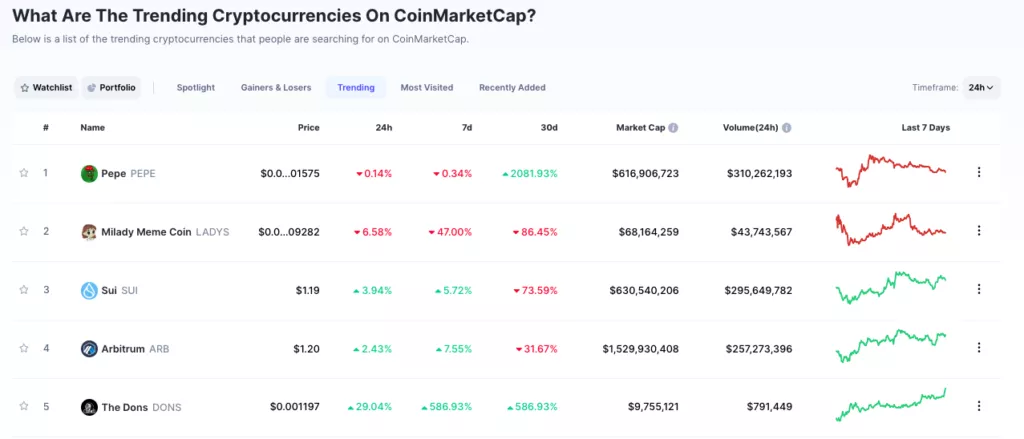
Task: Select the Trending tab
Action: pos(356,88)
